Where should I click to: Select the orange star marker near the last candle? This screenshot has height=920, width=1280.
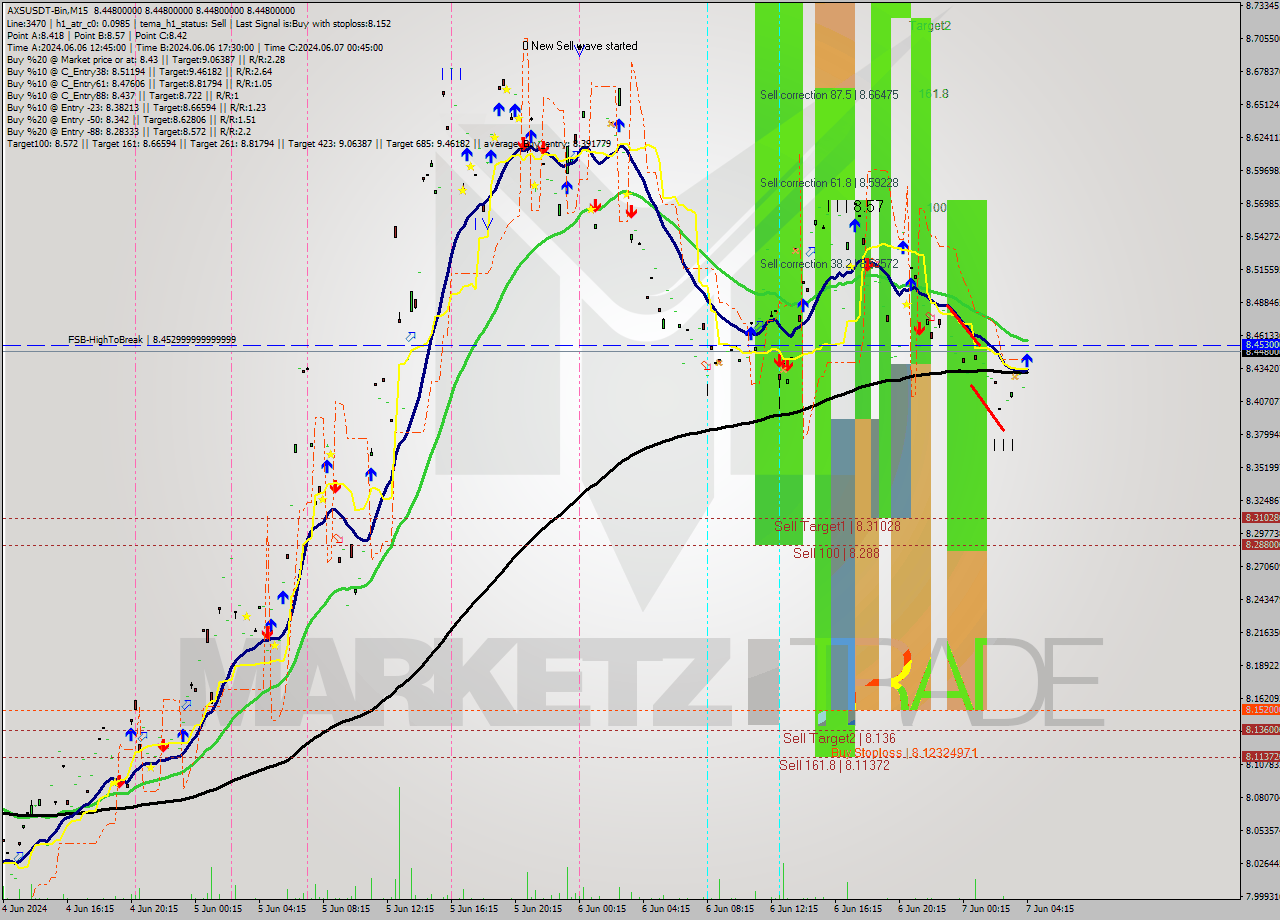point(1016,375)
